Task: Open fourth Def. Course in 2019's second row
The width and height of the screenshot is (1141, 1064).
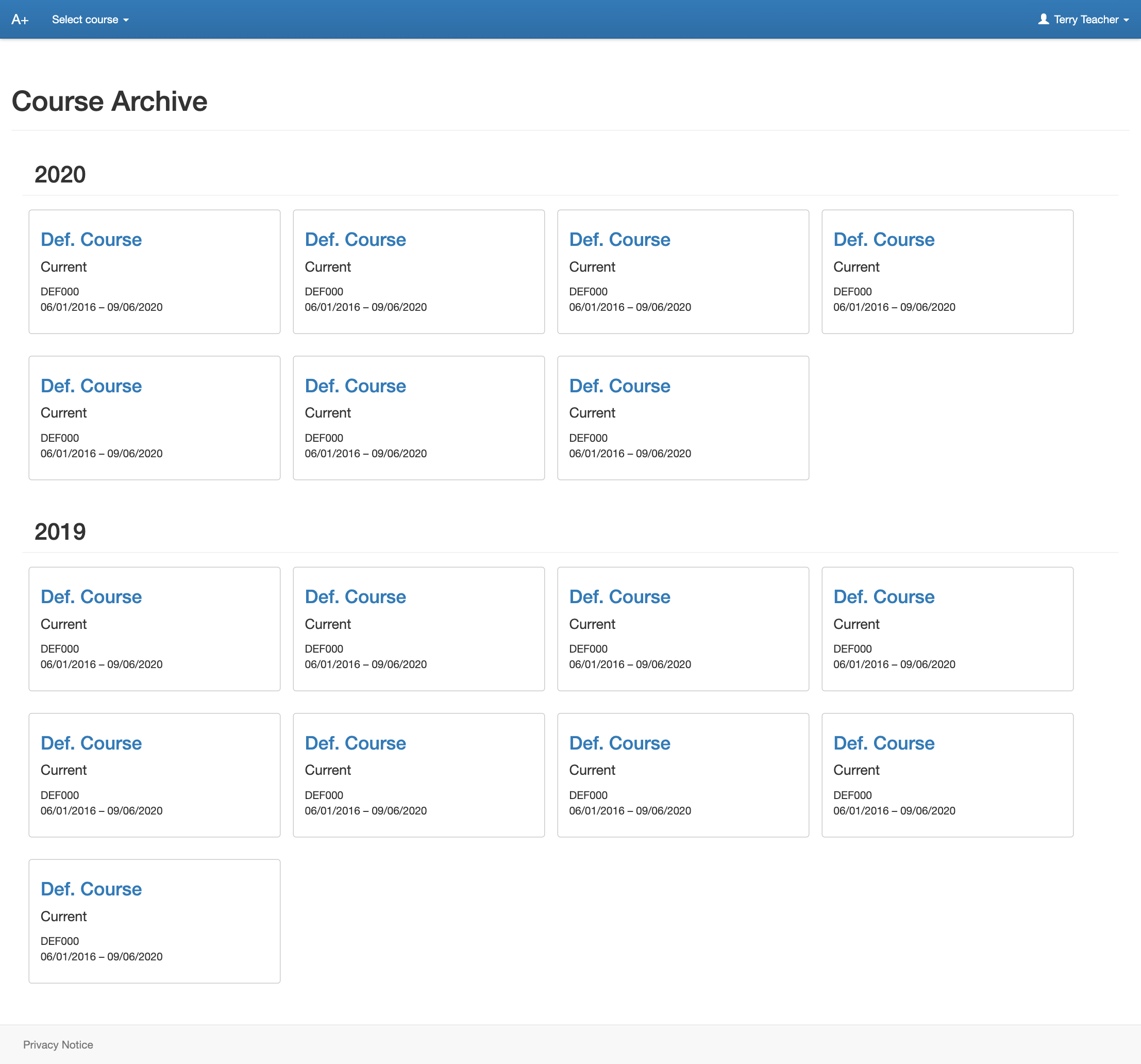Action: pos(883,743)
